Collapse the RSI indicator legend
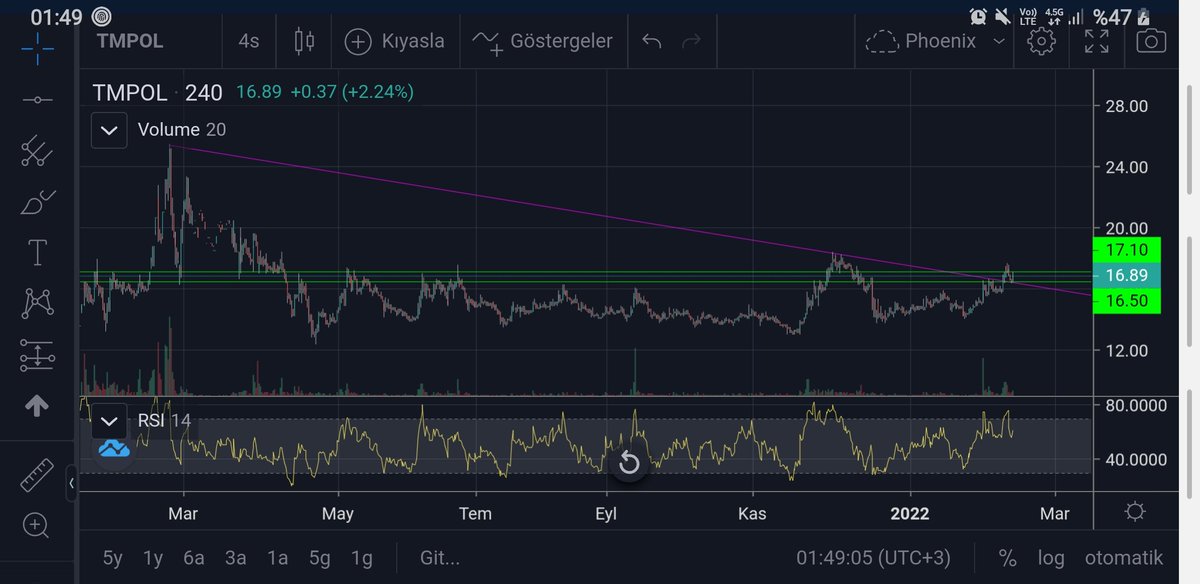1200x584 pixels. [109, 421]
